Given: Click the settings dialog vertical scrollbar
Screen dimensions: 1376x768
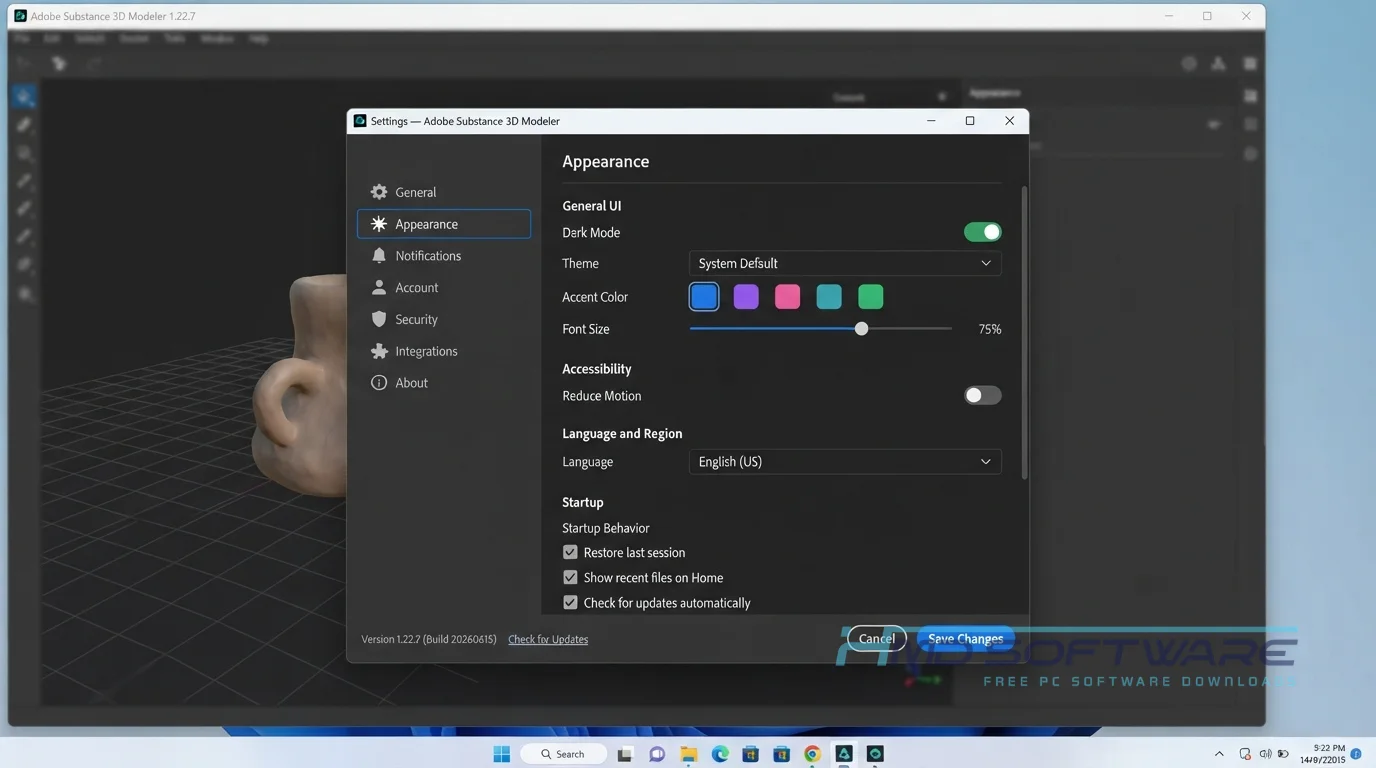Looking at the screenshot, I should click(x=1023, y=332).
